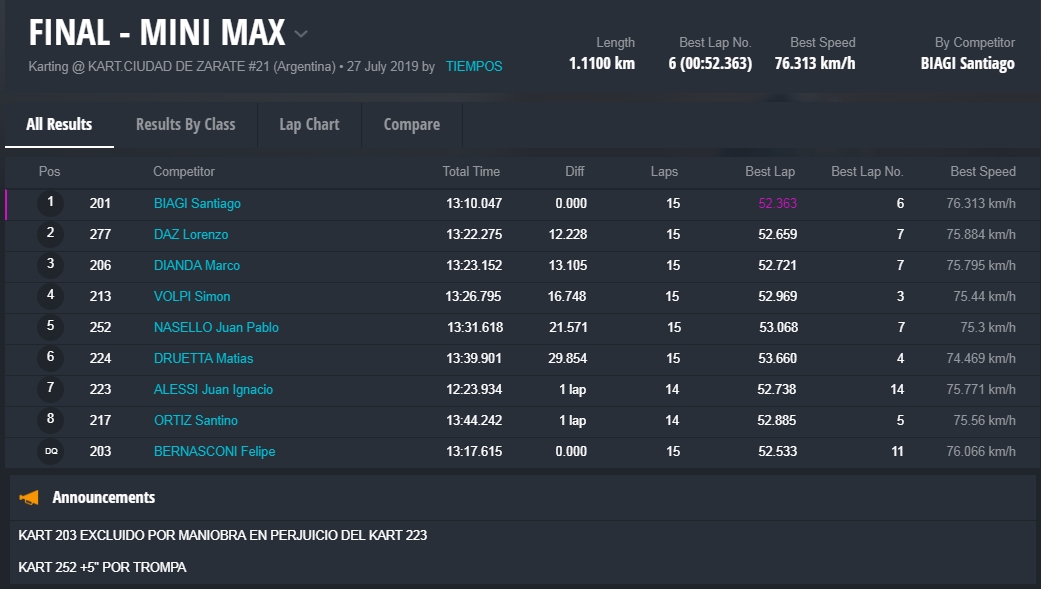1041x589 pixels.
Task: Click the position 8 badge icon
Action: tap(51, 420)
